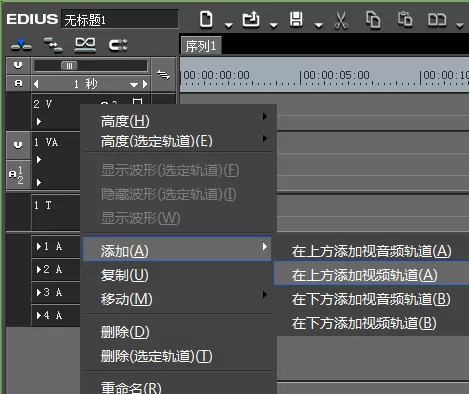Select 在上方添加视音频轨道(A) submenu item
469x394 pixels.
click(x=371, y=251)
